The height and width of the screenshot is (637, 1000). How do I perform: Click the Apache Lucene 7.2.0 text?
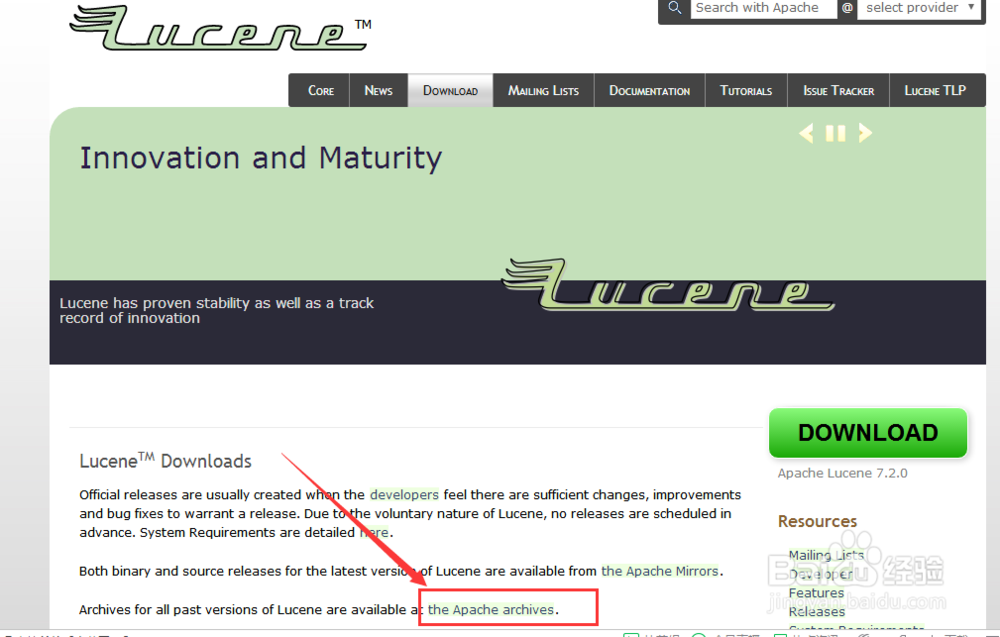click(x=842, y=473)
